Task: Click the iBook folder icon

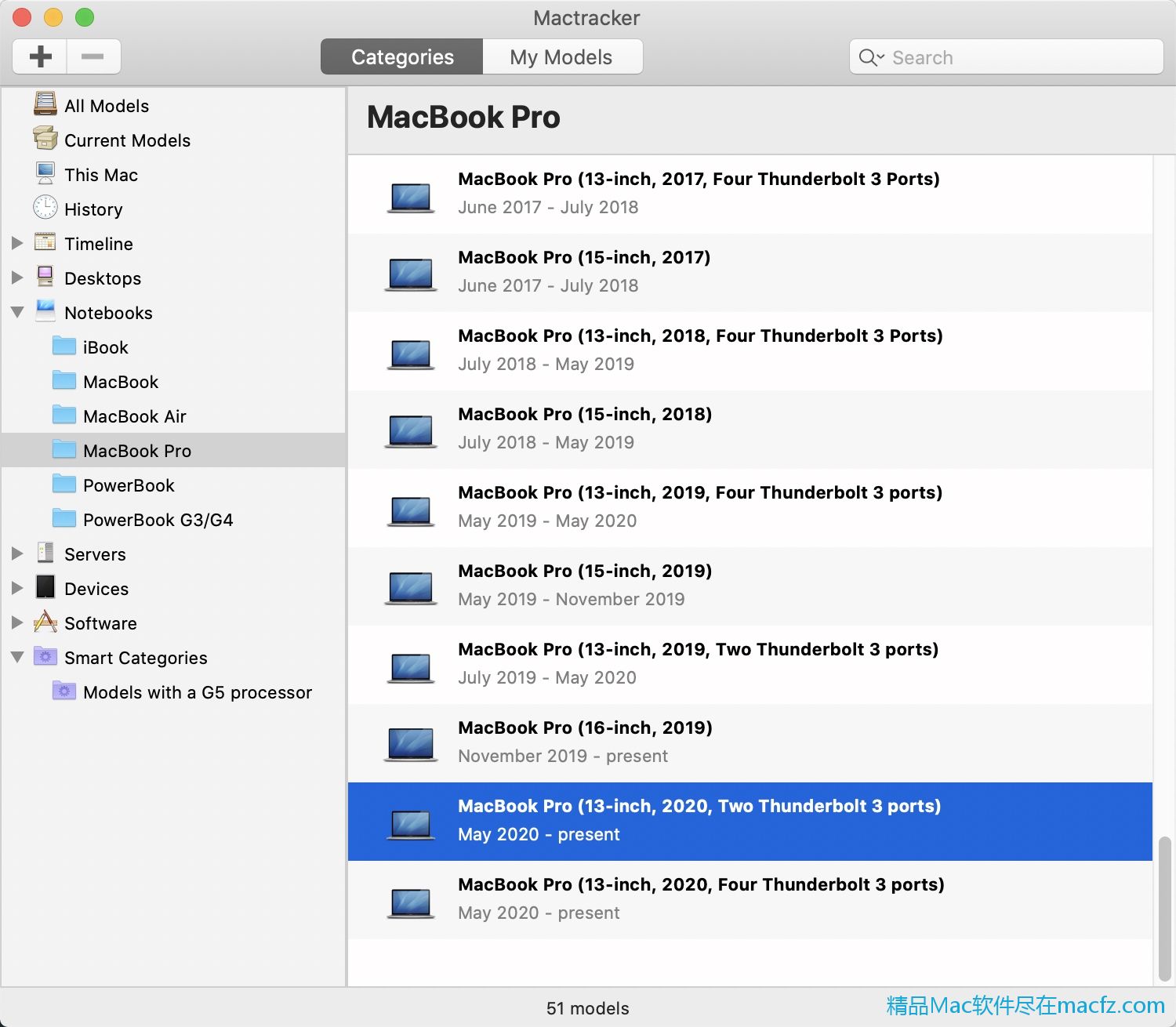Action: pyautogui.click(x=64, y=346)
